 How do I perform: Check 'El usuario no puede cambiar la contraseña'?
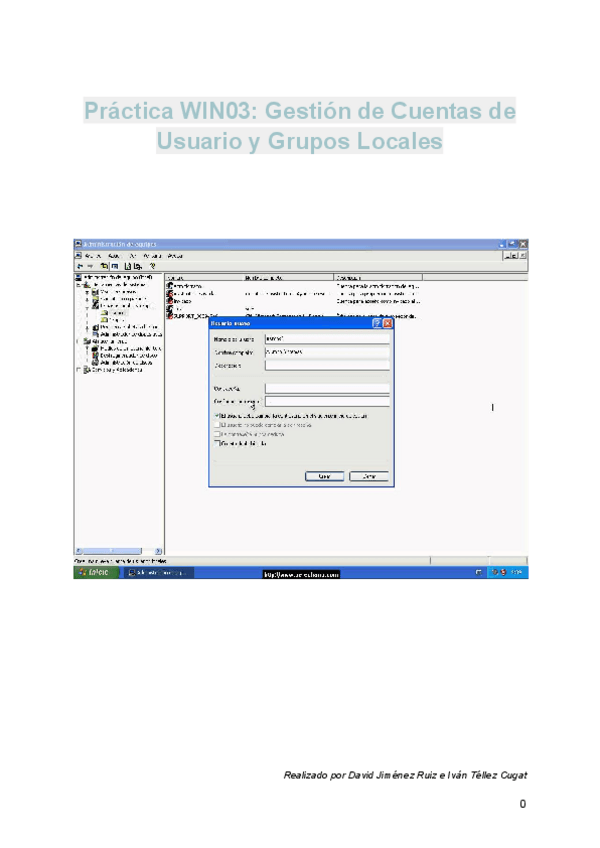[x=217, y=425]
